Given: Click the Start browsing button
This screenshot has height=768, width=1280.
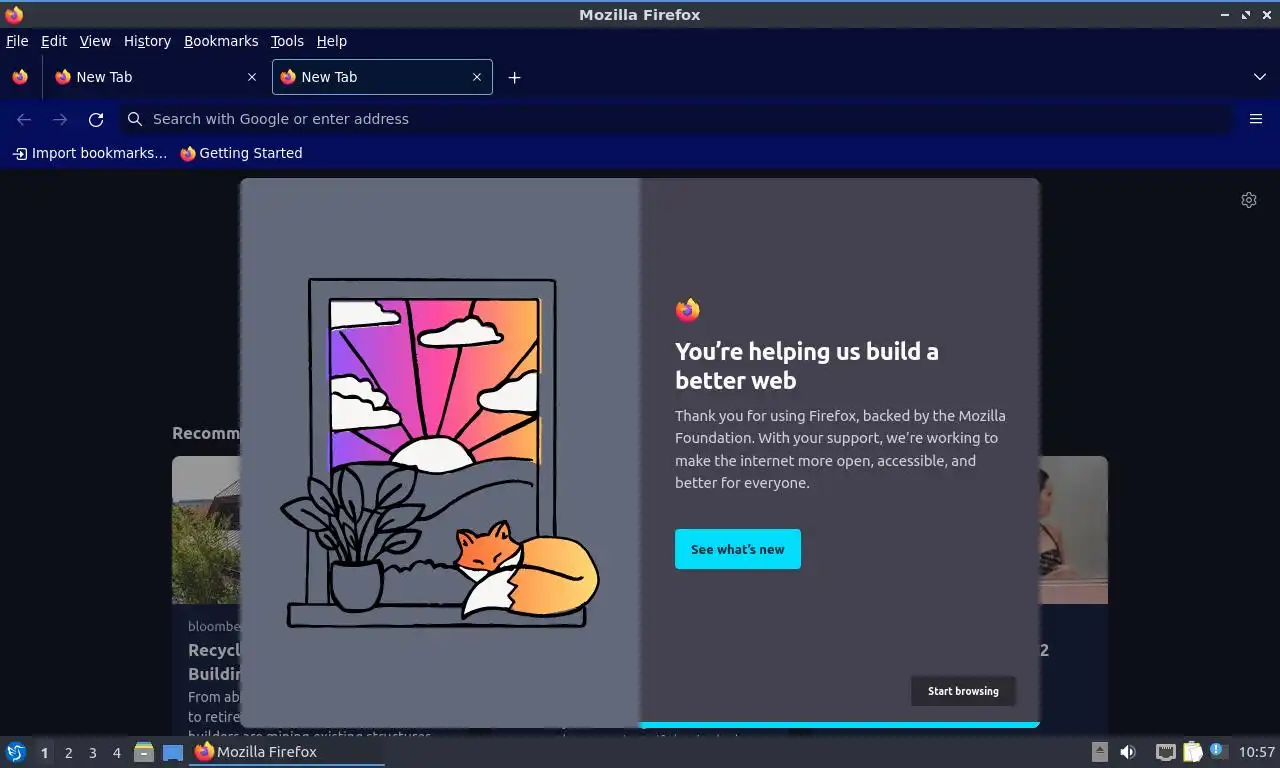Looking at the screenshot, I should click(963, 691).
